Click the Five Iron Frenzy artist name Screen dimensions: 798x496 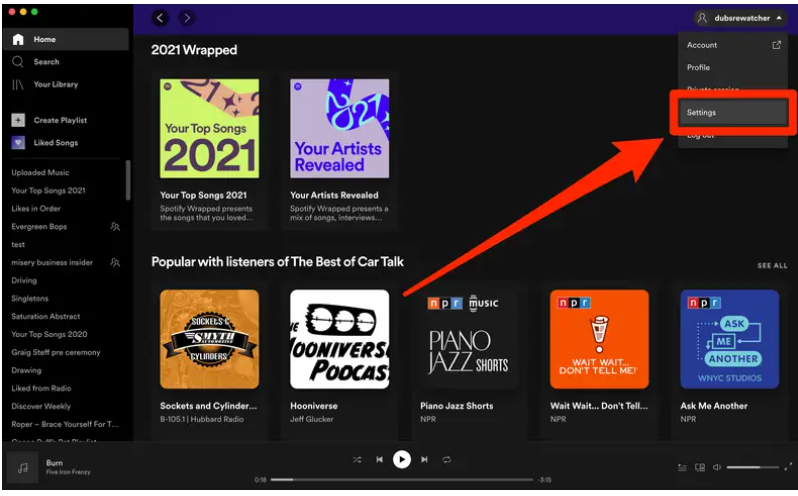68,472
